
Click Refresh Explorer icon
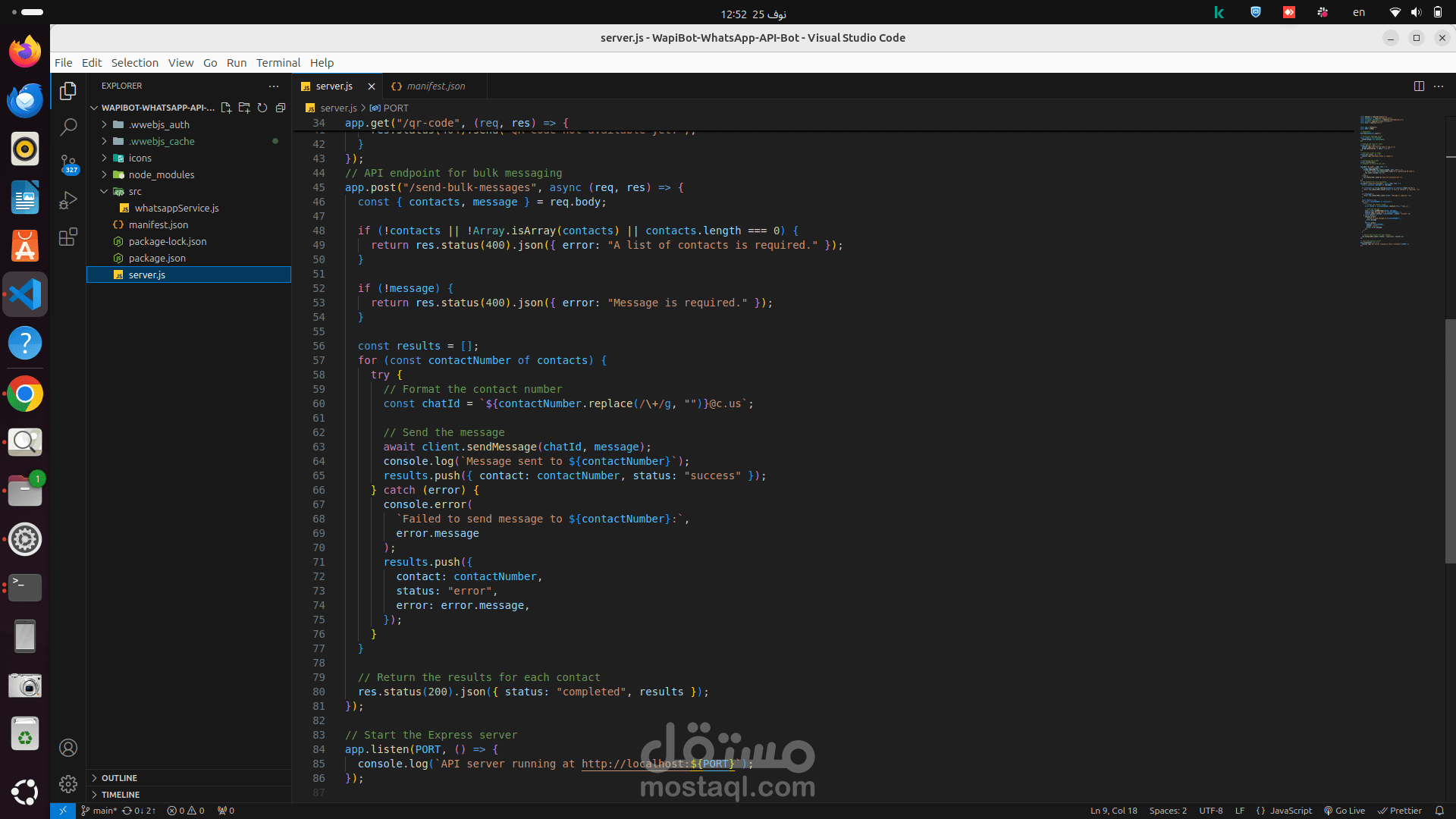(262, 108)
